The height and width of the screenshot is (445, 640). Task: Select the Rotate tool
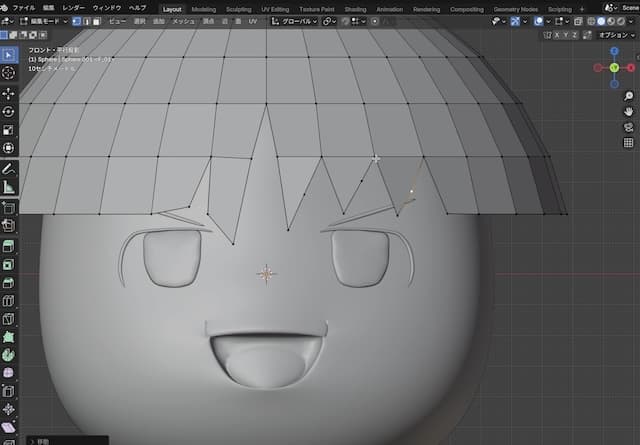click(9, 111)
